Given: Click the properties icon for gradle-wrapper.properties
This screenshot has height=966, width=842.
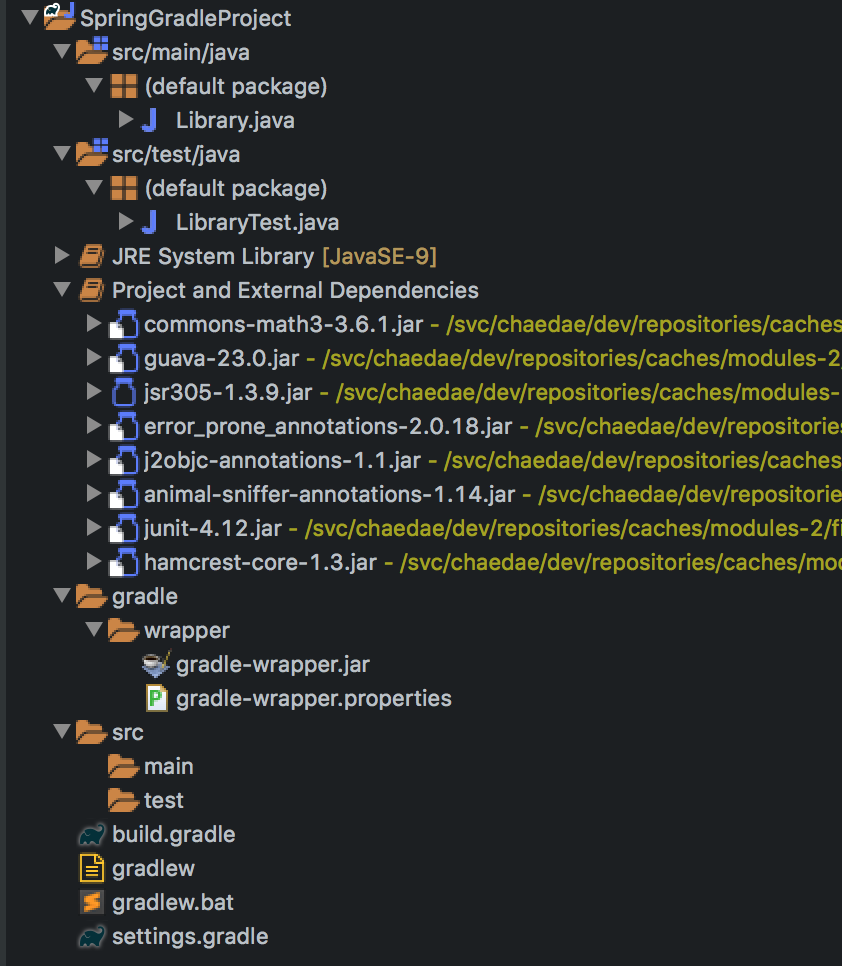Looking at the screenshot, I should point(156,698).
